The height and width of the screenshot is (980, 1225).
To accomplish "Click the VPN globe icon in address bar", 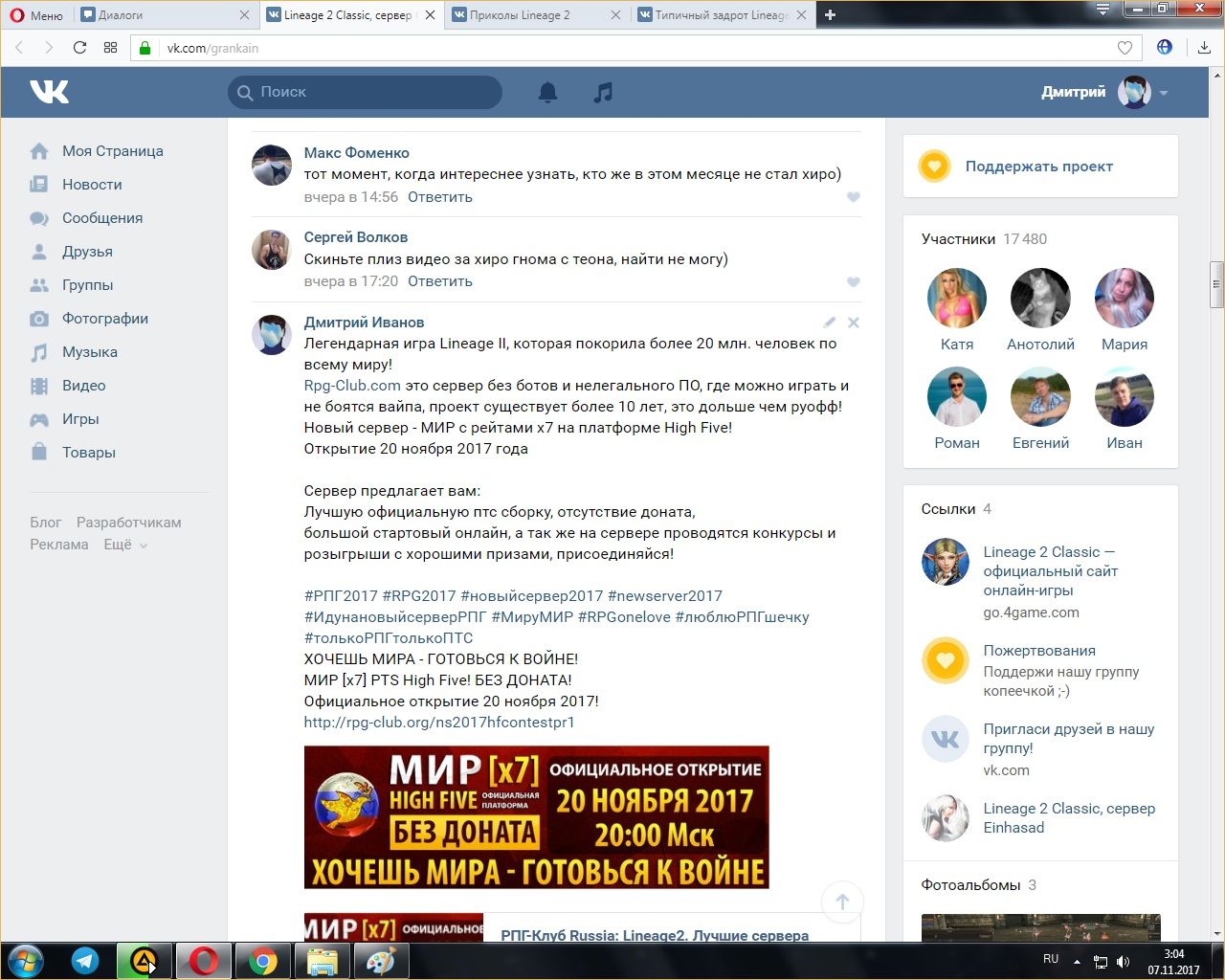I will coord(1164,47).
